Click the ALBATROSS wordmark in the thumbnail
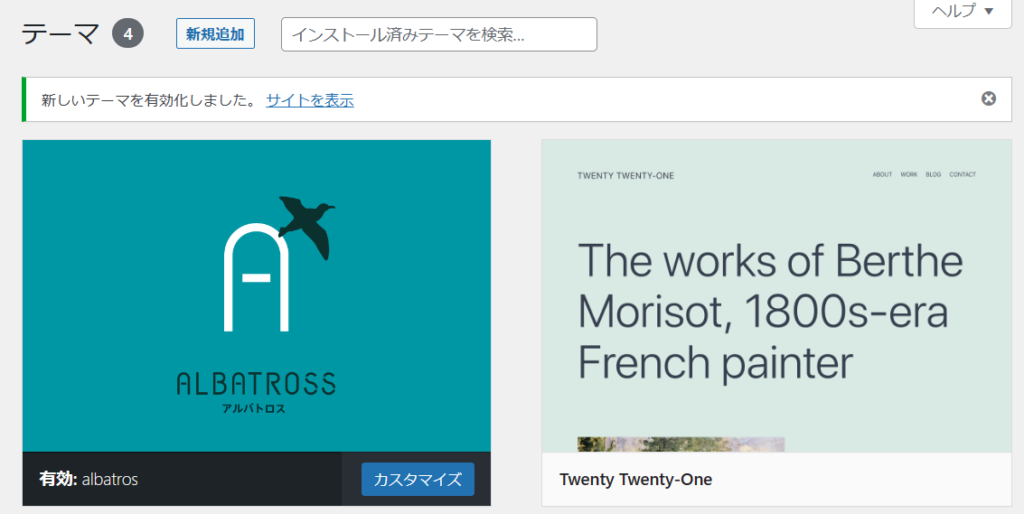This screenshot has height=514, width=1024. coord(256,383)
